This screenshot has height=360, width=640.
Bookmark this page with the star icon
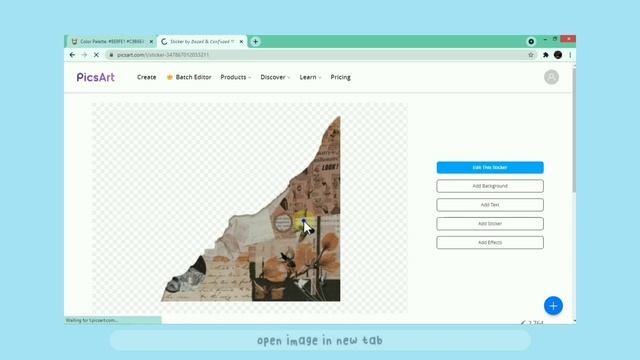tap(531, 55)
